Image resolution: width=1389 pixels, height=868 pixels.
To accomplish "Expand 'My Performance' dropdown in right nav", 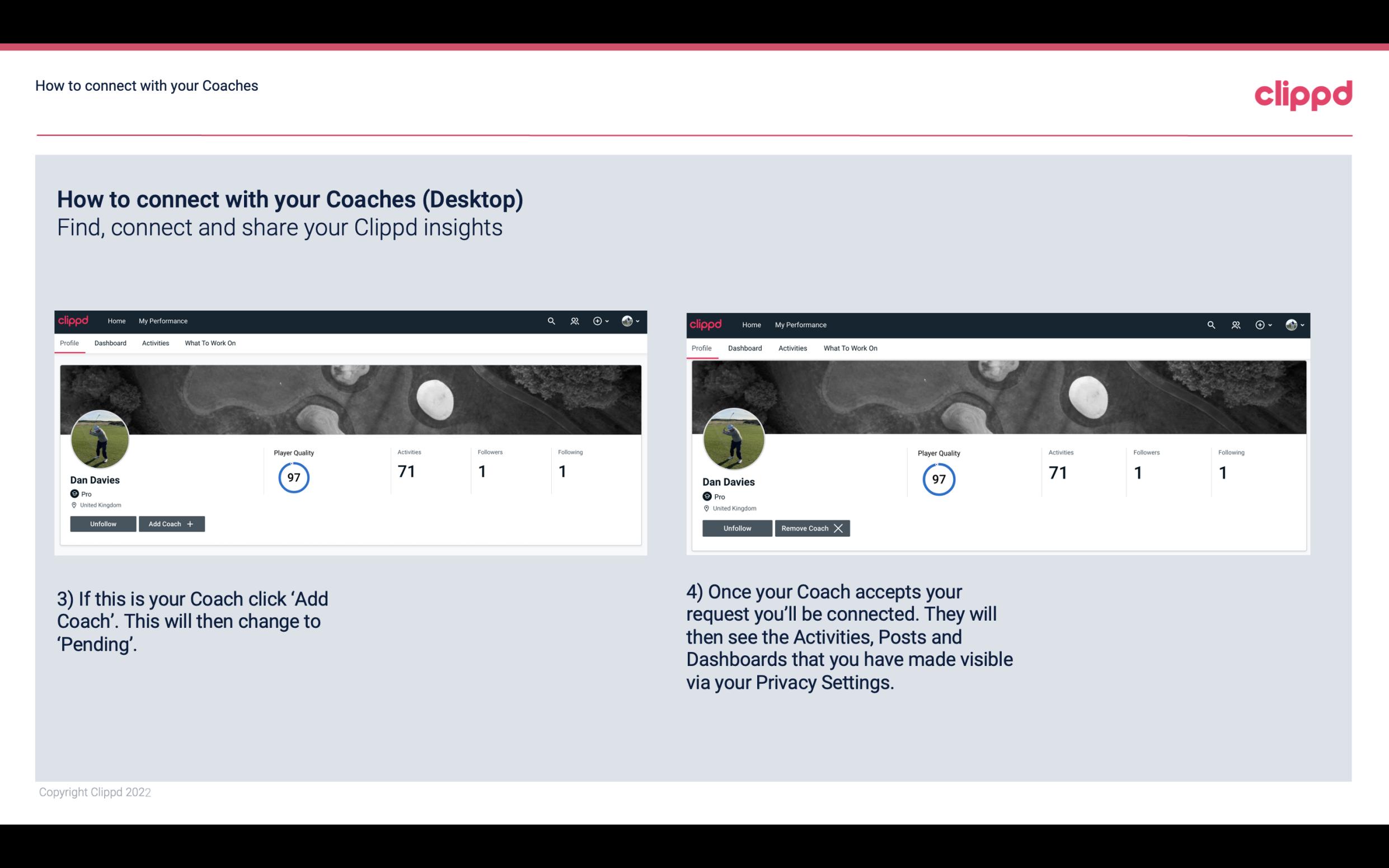I will pos(800,324).
